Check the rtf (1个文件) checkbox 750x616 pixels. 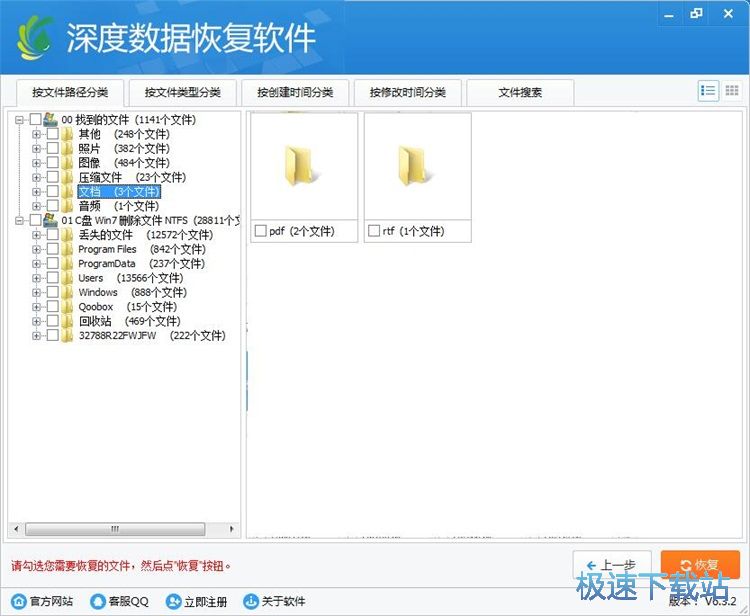374,231
